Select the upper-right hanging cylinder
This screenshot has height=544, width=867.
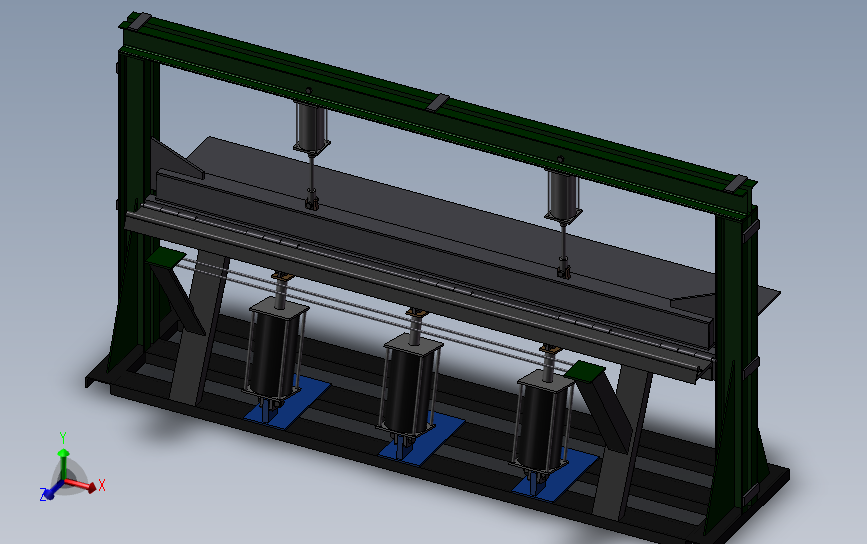pyautogui.click(x=563, y=196)
